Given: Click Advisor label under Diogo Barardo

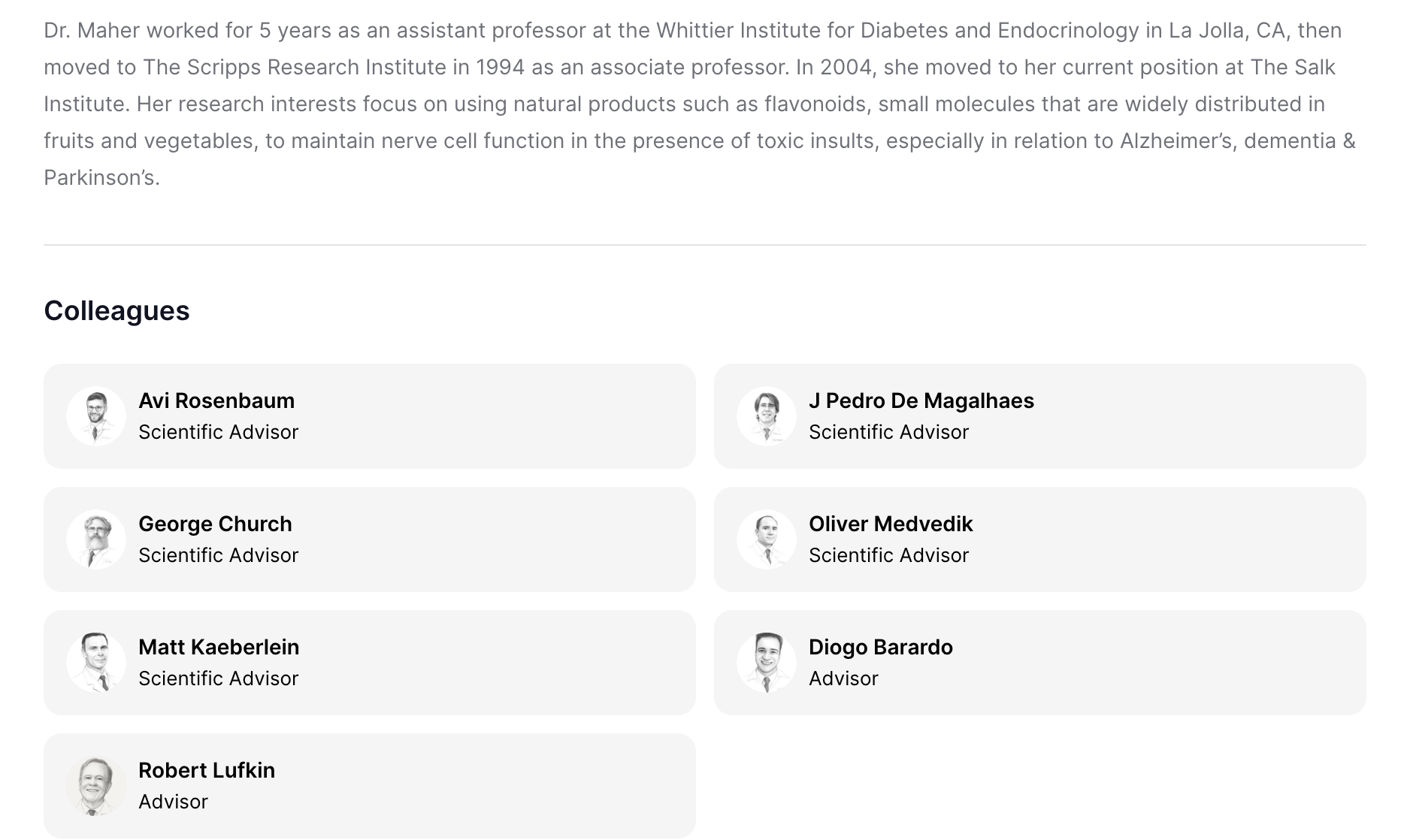Looking at the screenshot, I should pyautogui.click(x=843, y=678).
